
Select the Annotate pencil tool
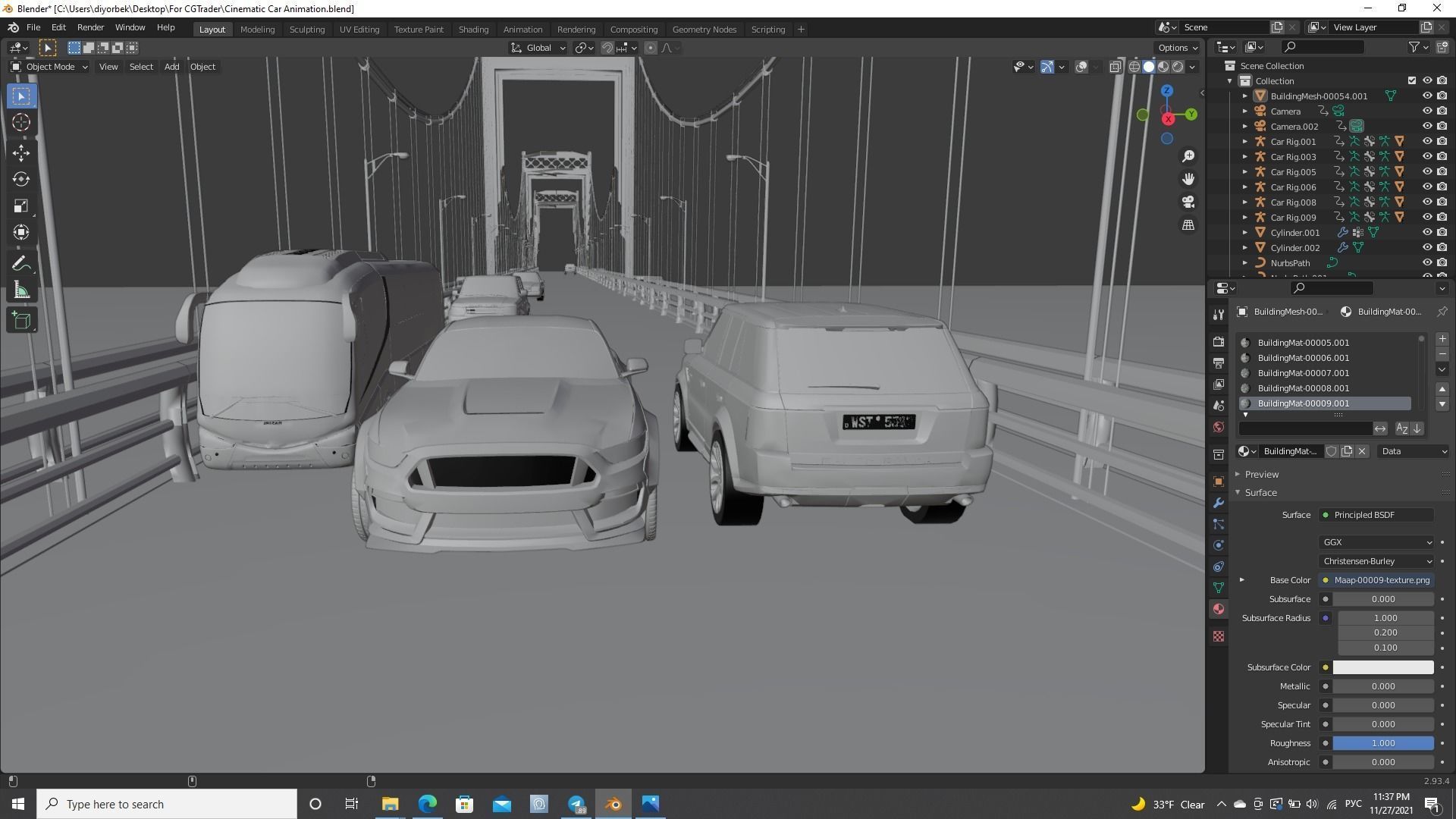coord(21,264)
